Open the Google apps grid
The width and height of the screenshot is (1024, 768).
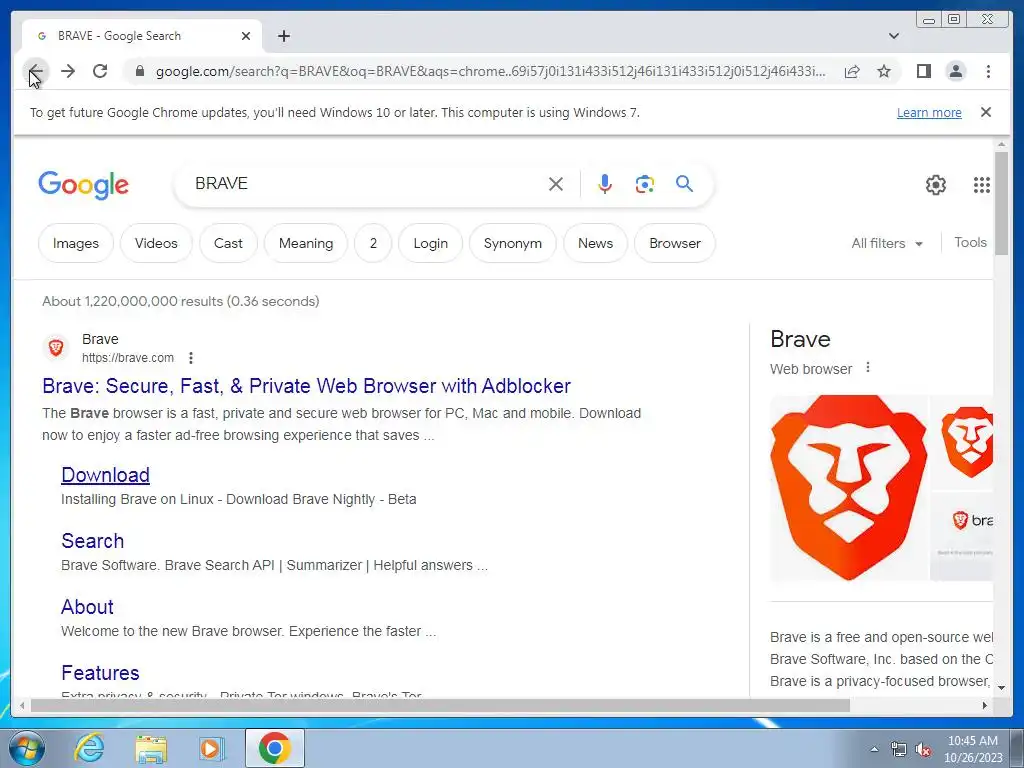982,185
